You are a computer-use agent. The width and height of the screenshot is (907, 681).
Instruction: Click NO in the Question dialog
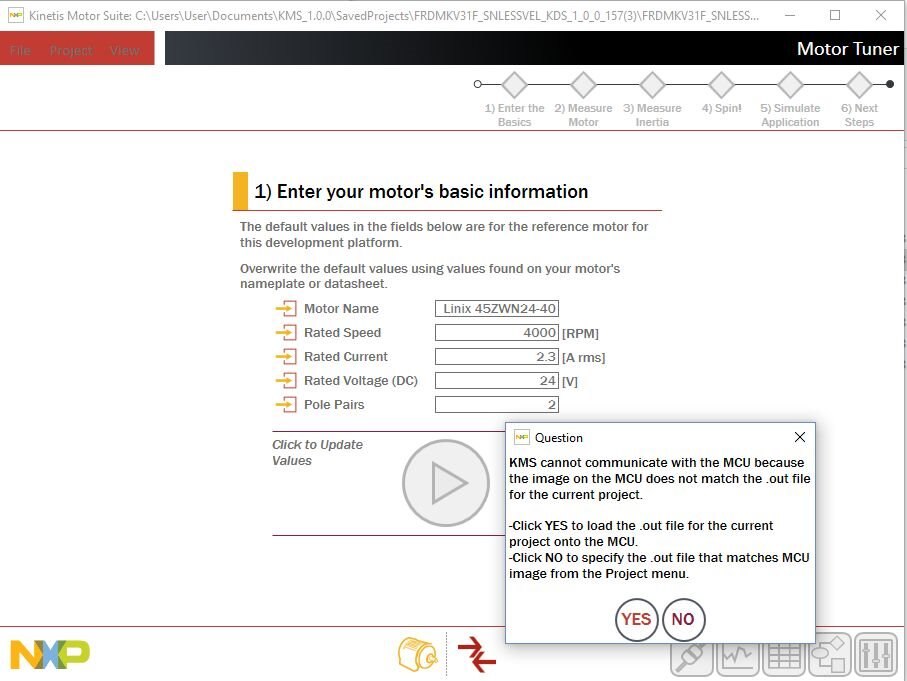683,620
